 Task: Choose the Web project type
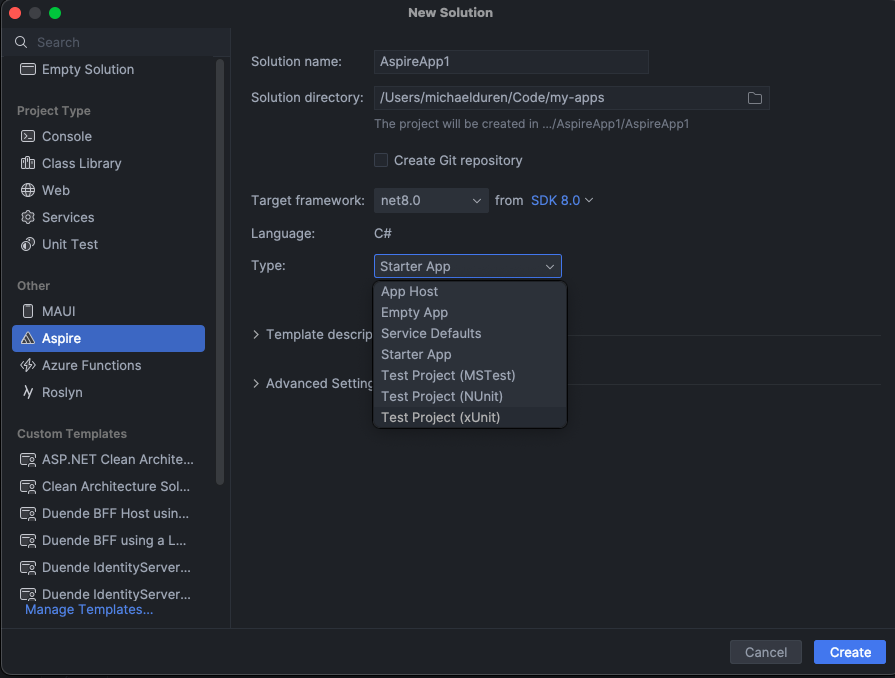(x=62, y=190)
